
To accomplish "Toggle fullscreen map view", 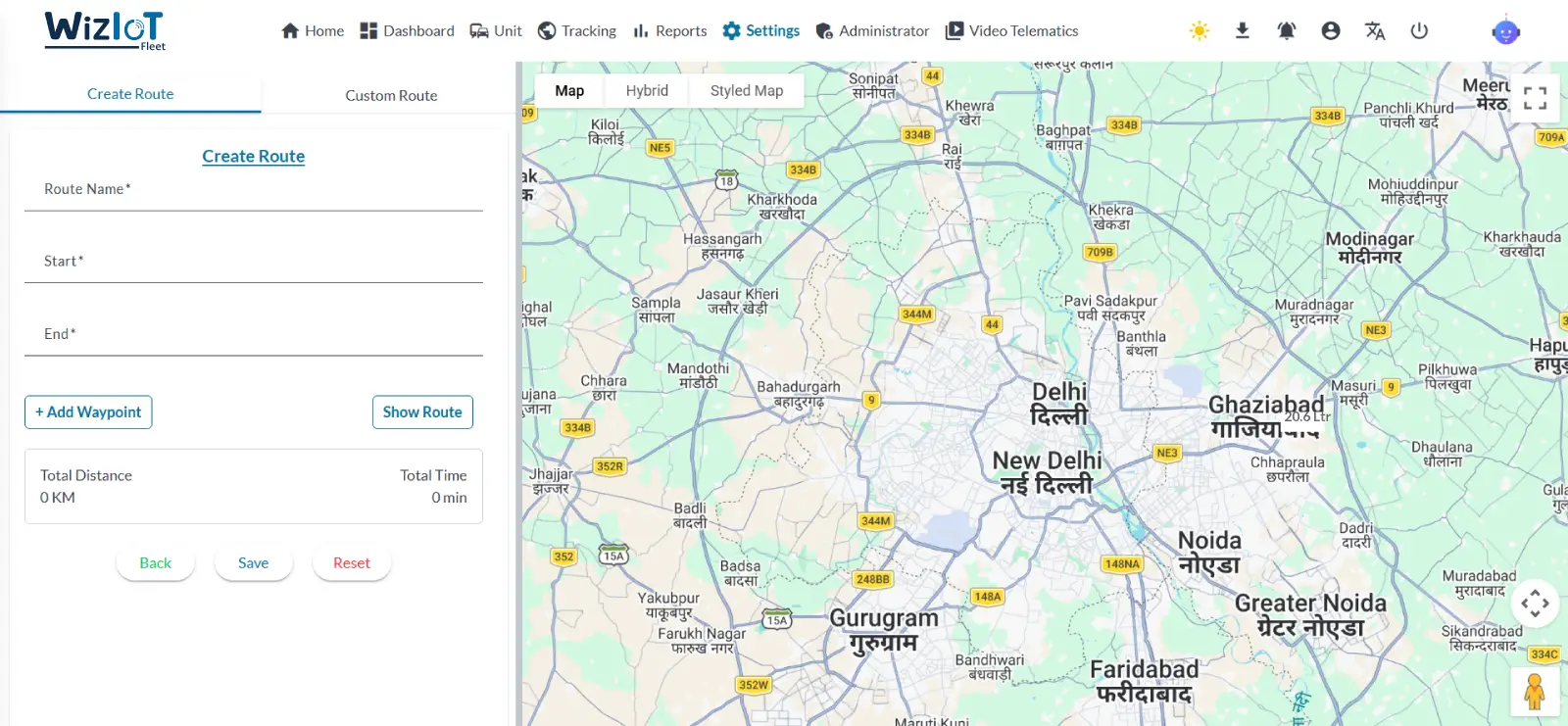I will pos(1535,98).
